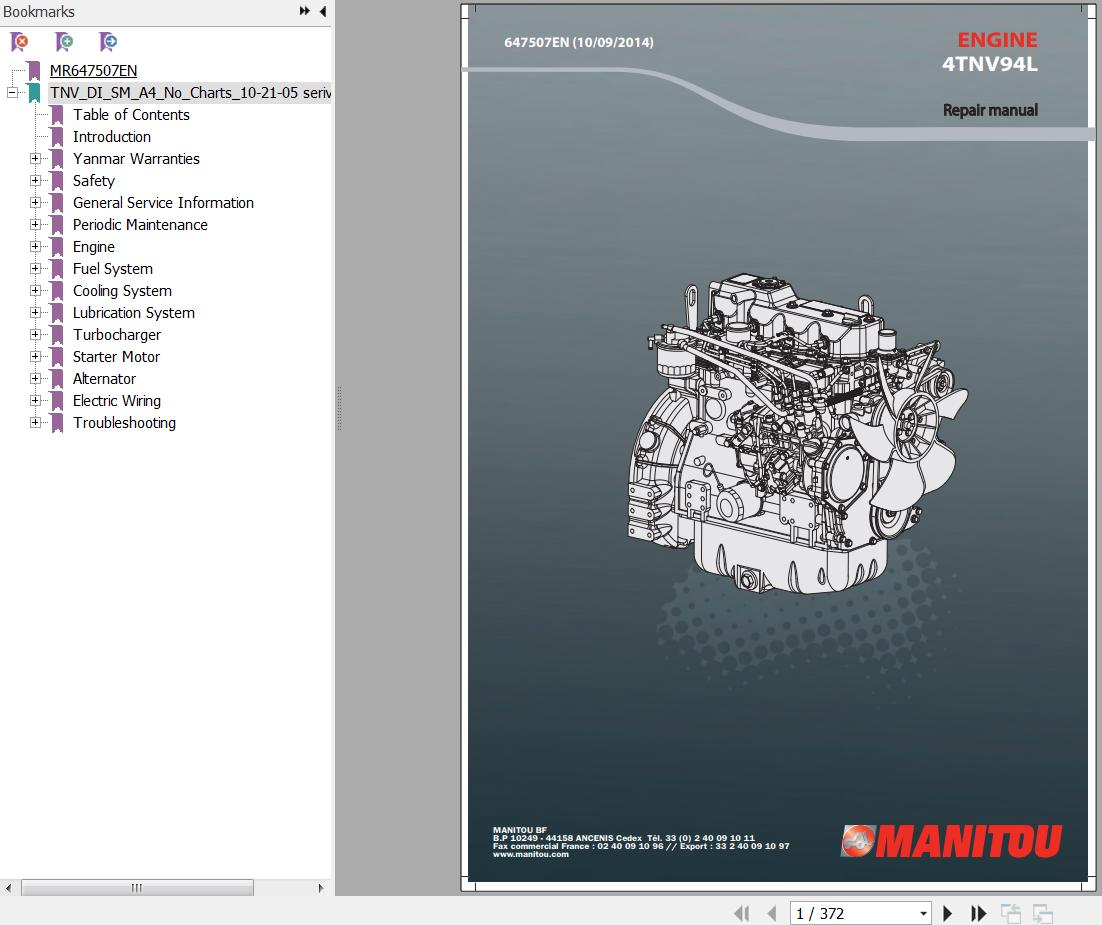Select the Yanmar Warranties bookmark text
Screen dimensions: 1102x925
click(x=136, y=159)
